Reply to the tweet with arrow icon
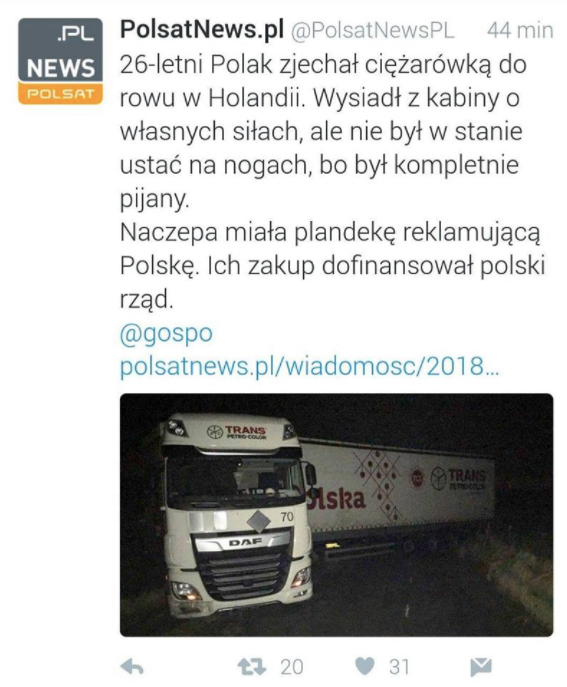This screenshot has width=567, height=687. (132, 667)
